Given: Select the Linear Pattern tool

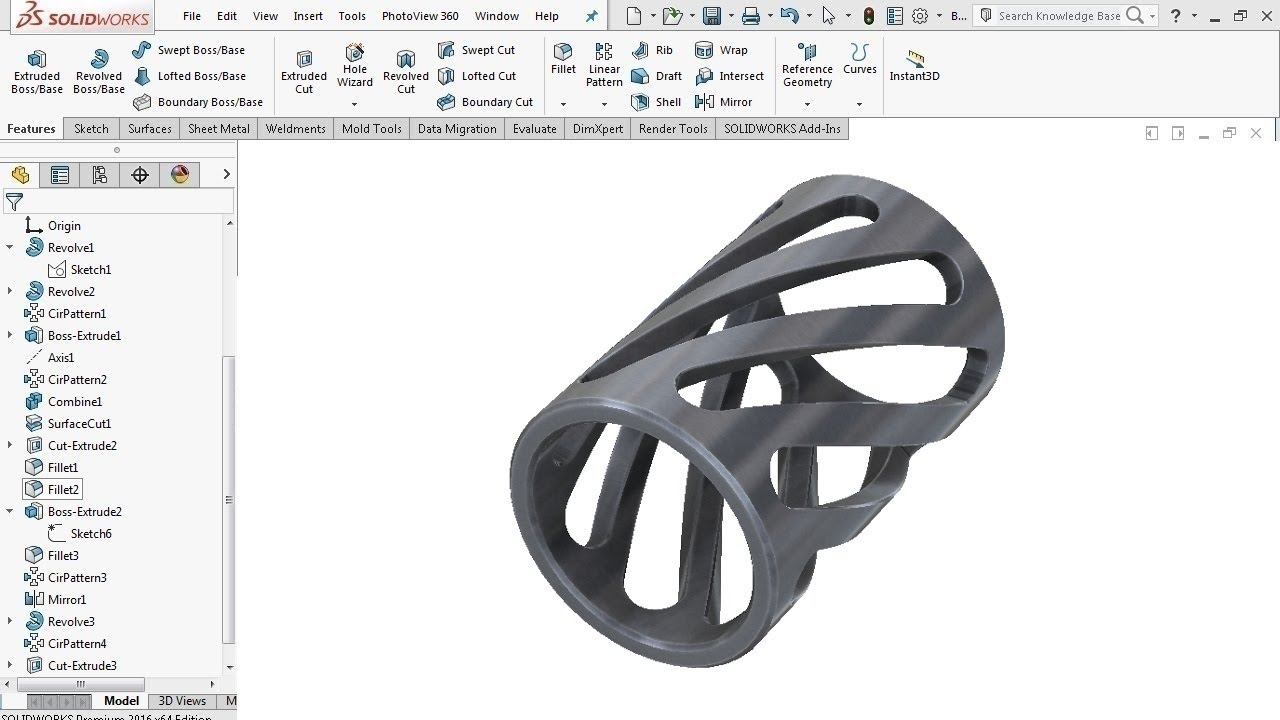Looking at the screenshot, I should (604, 65).
